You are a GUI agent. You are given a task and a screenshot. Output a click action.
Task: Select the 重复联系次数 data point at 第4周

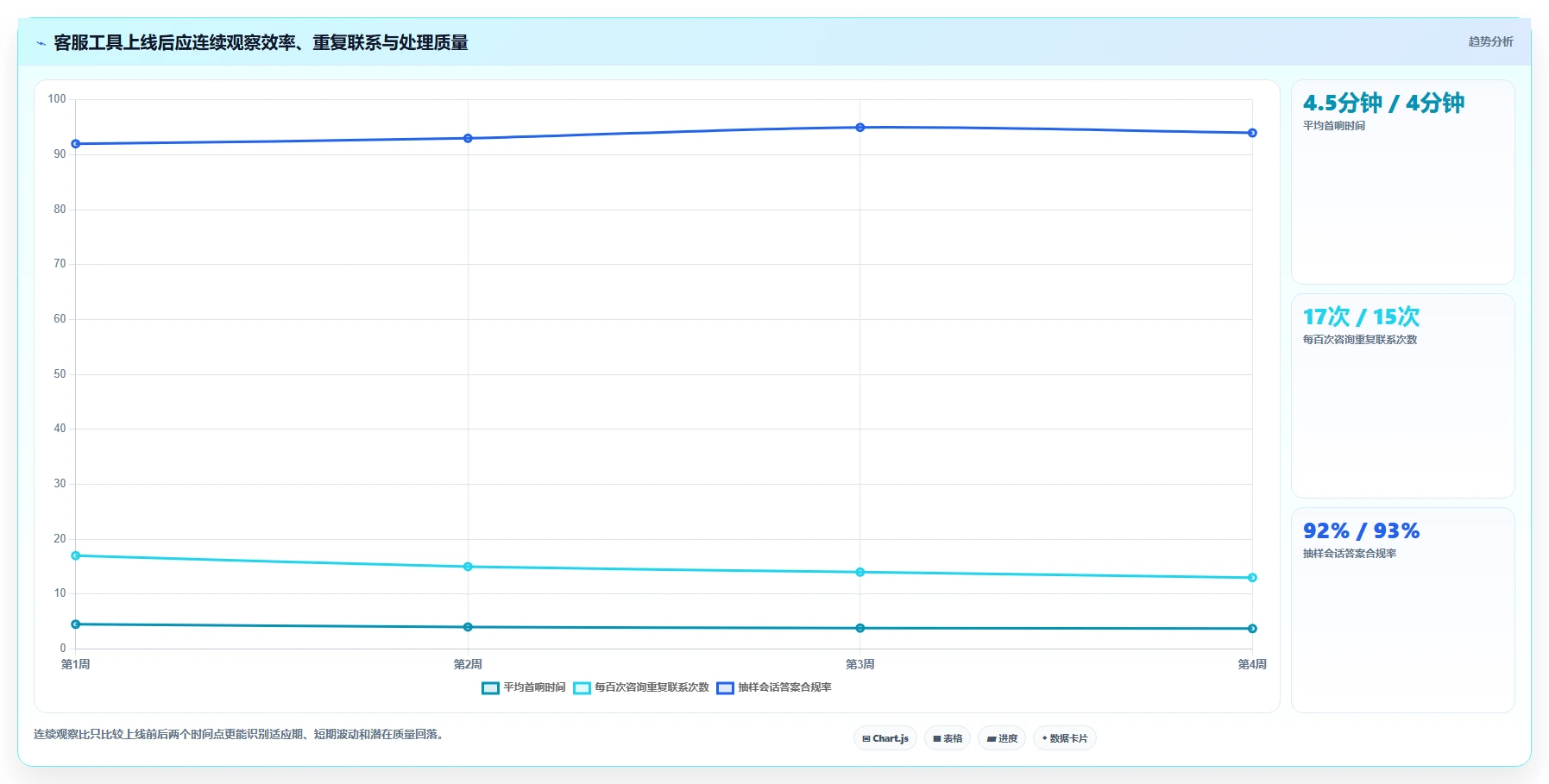pyautogui.click(x=1252, y=578)
